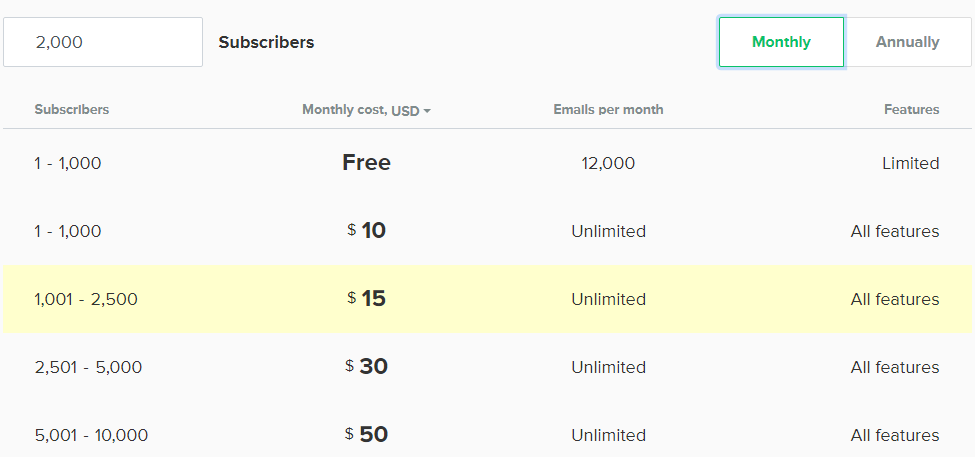Screen dimensions: 975x457
Task: Click the 12,000 emails per month cell
Action: click(x=608, y=163)
